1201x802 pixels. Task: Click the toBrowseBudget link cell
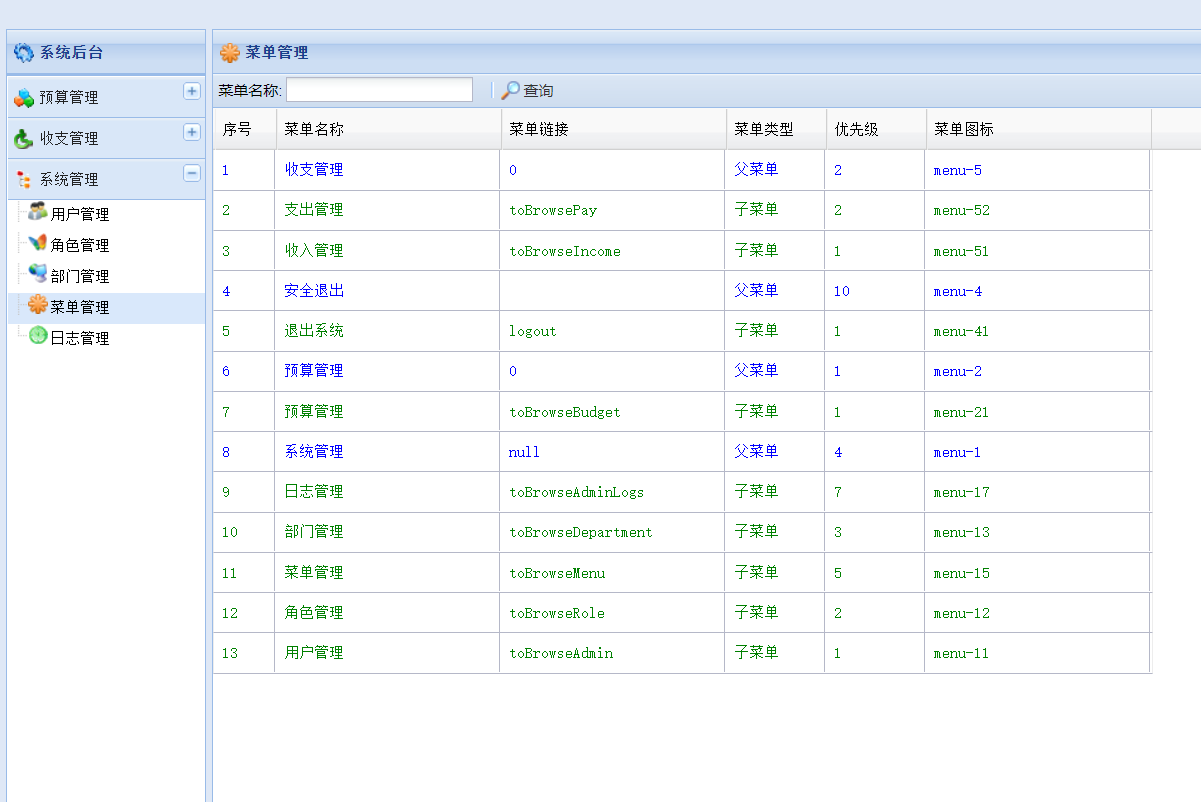pos(612,411)
